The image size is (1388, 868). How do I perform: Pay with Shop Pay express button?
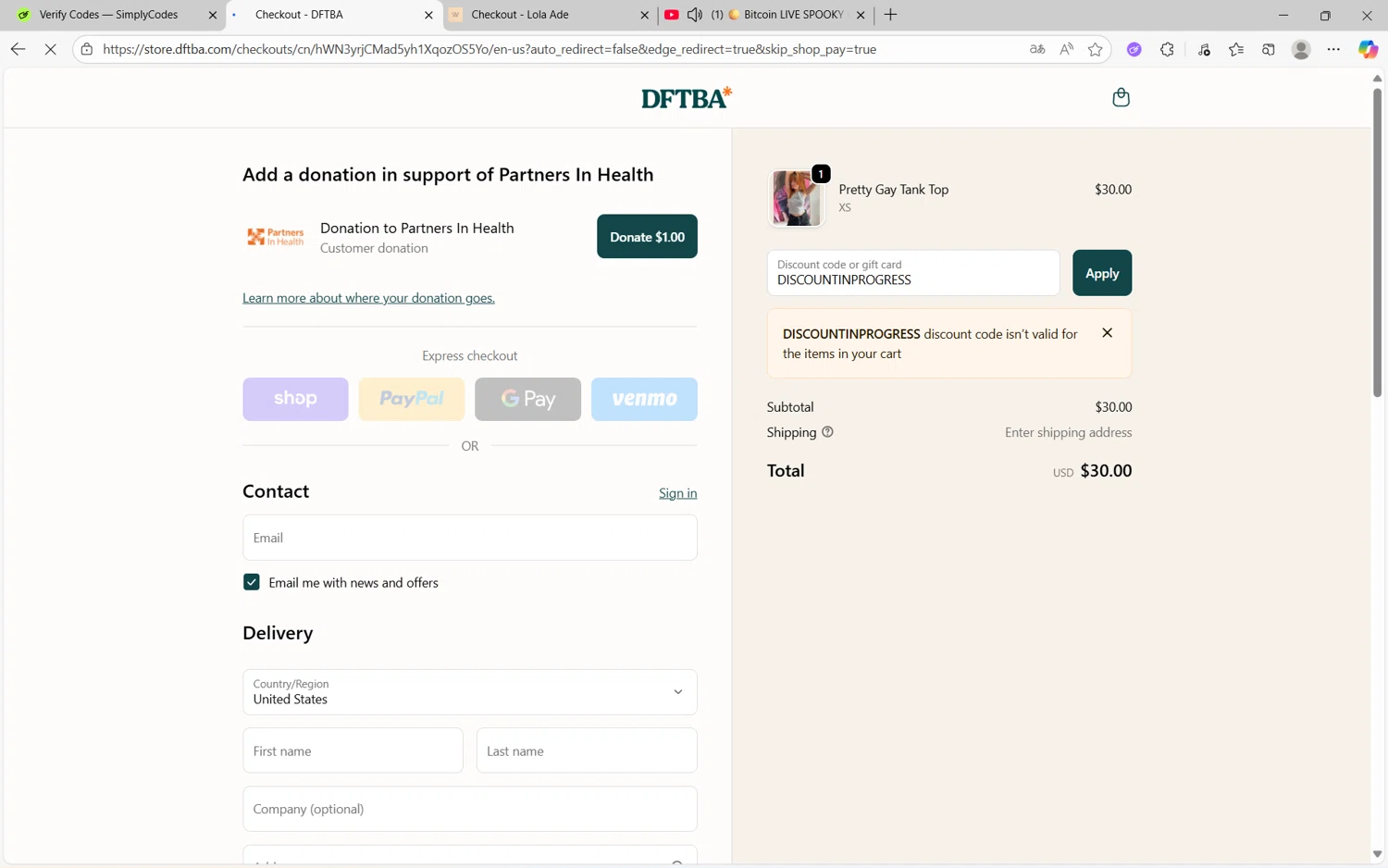click(295, 399)
